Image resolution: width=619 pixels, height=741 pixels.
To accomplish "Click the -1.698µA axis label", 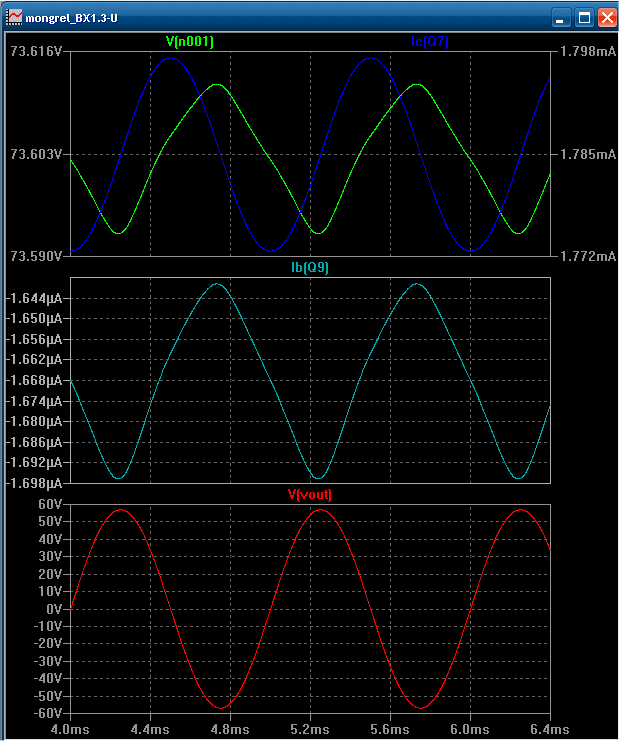I will 34,483.
